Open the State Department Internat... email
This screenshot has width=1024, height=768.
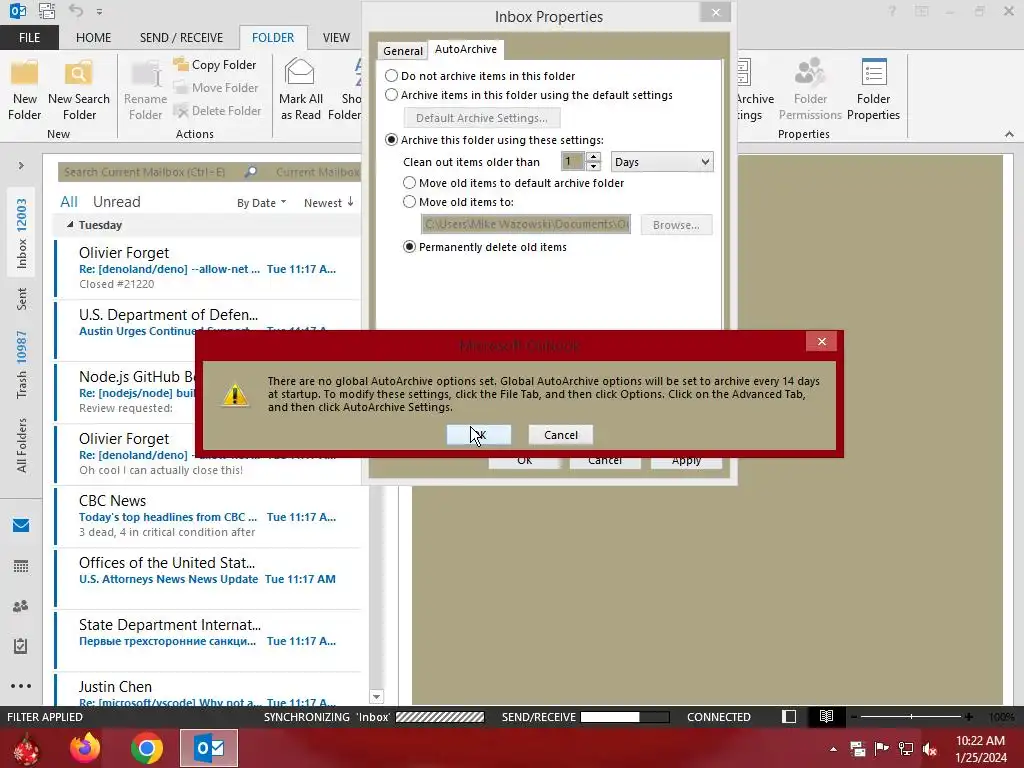point(208,640)
